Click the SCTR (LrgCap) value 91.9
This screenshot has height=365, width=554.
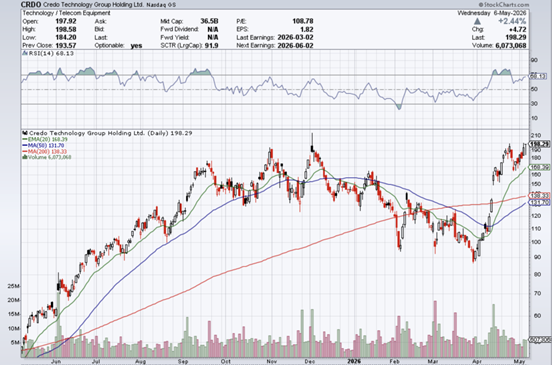point(211,46)
